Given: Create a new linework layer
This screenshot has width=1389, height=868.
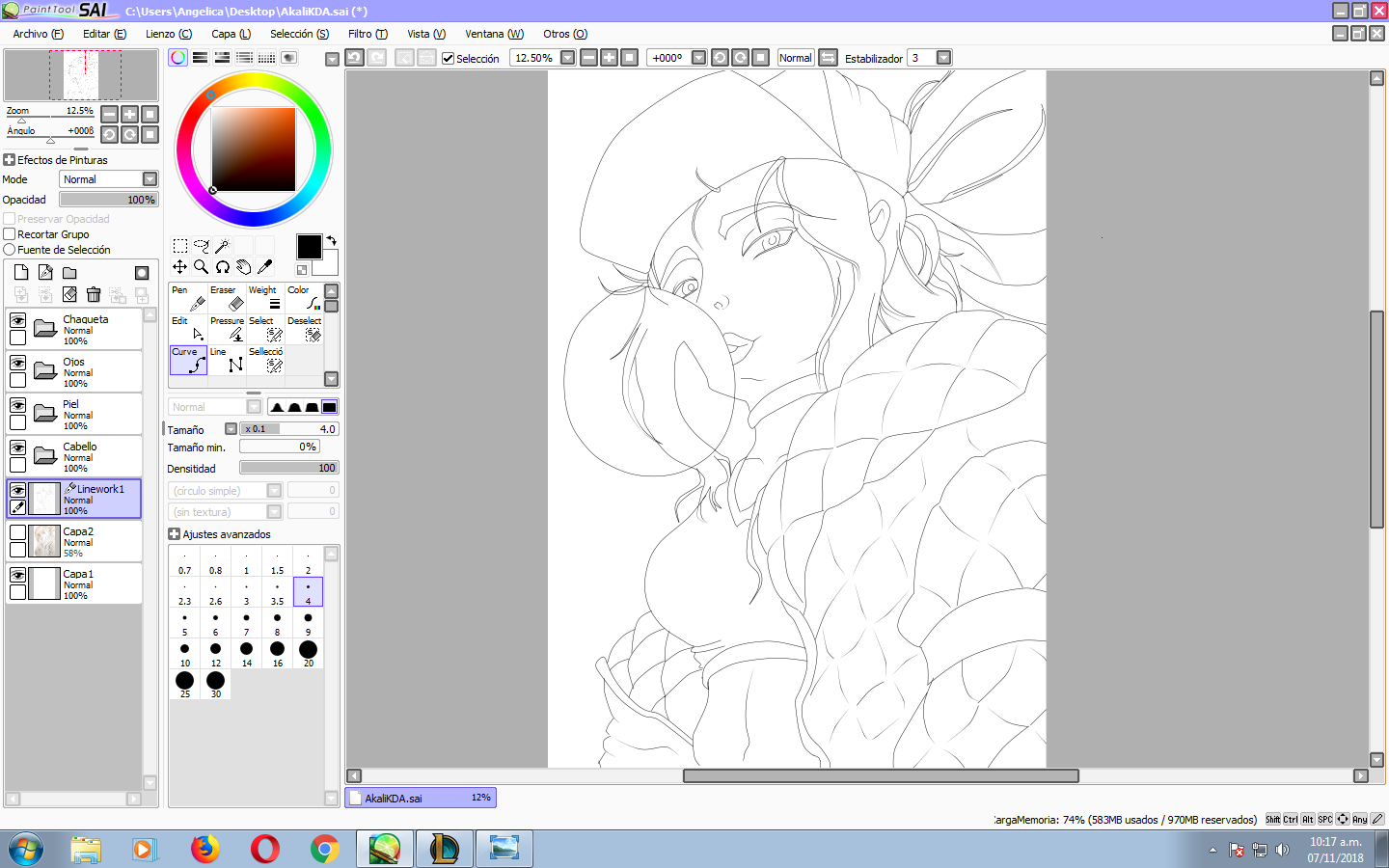Looking at the screenshot, I should pos(45,273).
